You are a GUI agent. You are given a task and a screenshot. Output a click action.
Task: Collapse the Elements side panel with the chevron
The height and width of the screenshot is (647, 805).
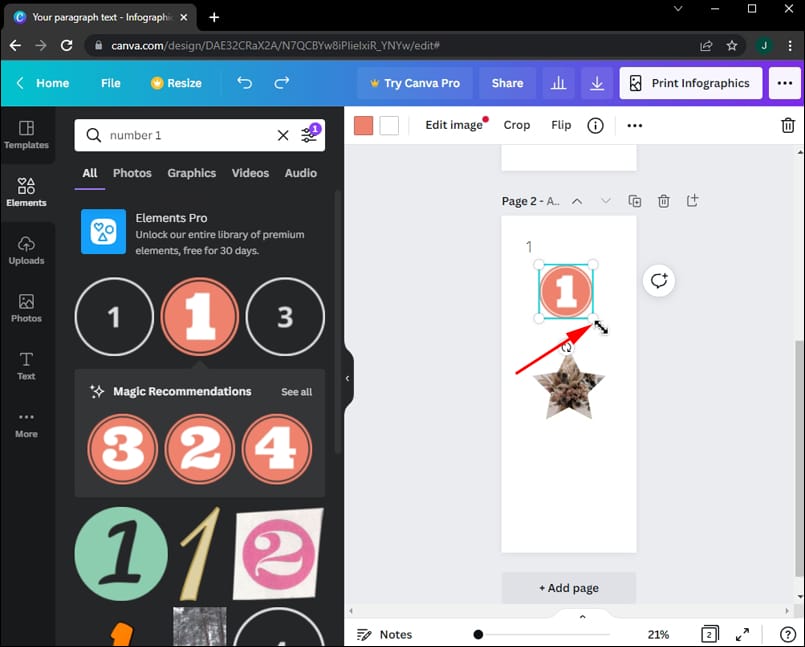point(347,377)
